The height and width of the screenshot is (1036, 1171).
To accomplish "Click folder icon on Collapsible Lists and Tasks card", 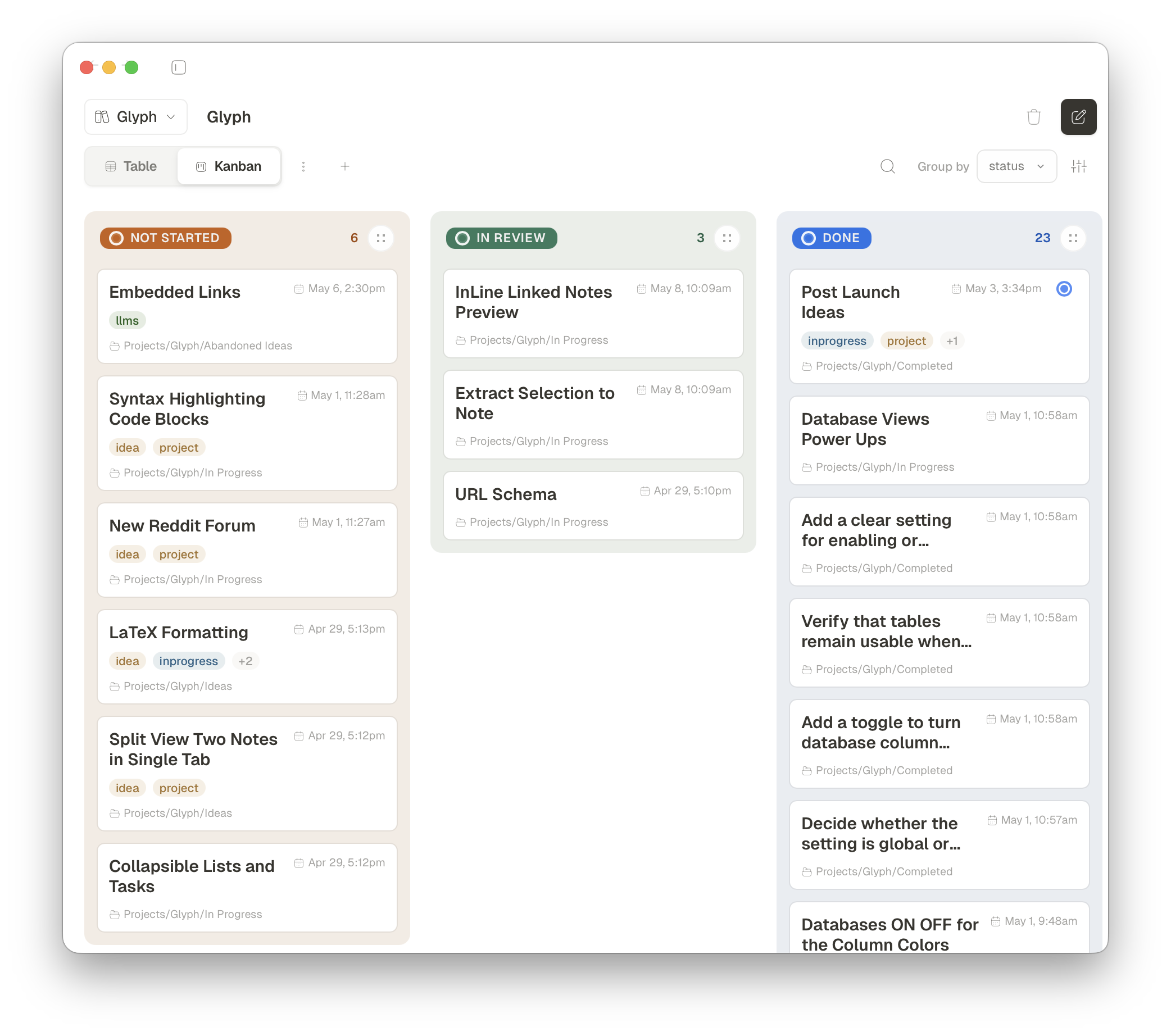I will [x=115, y=915].
